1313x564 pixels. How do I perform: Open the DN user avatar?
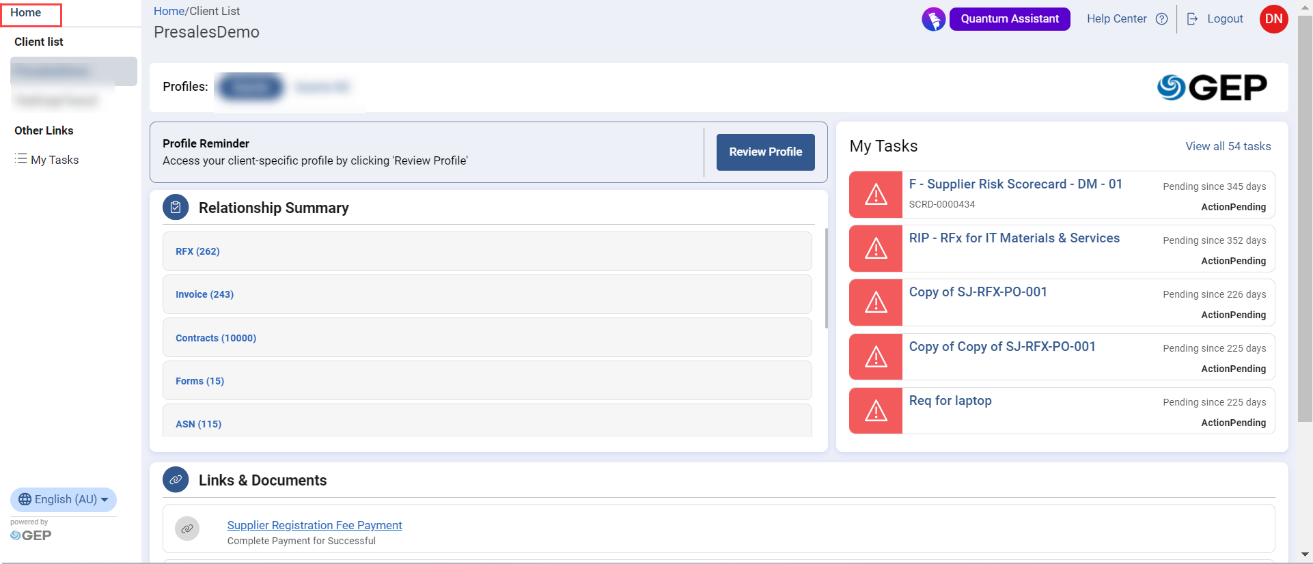tap(1273, 19)
